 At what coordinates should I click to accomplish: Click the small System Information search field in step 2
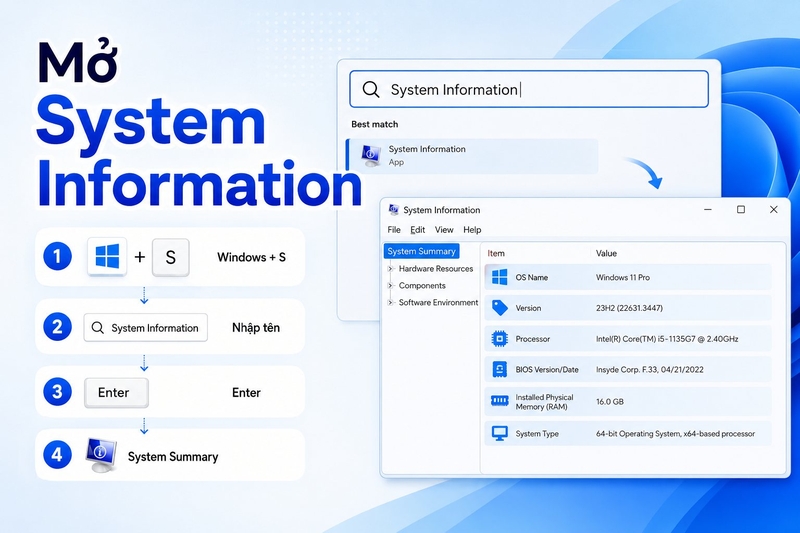[146, 327]
